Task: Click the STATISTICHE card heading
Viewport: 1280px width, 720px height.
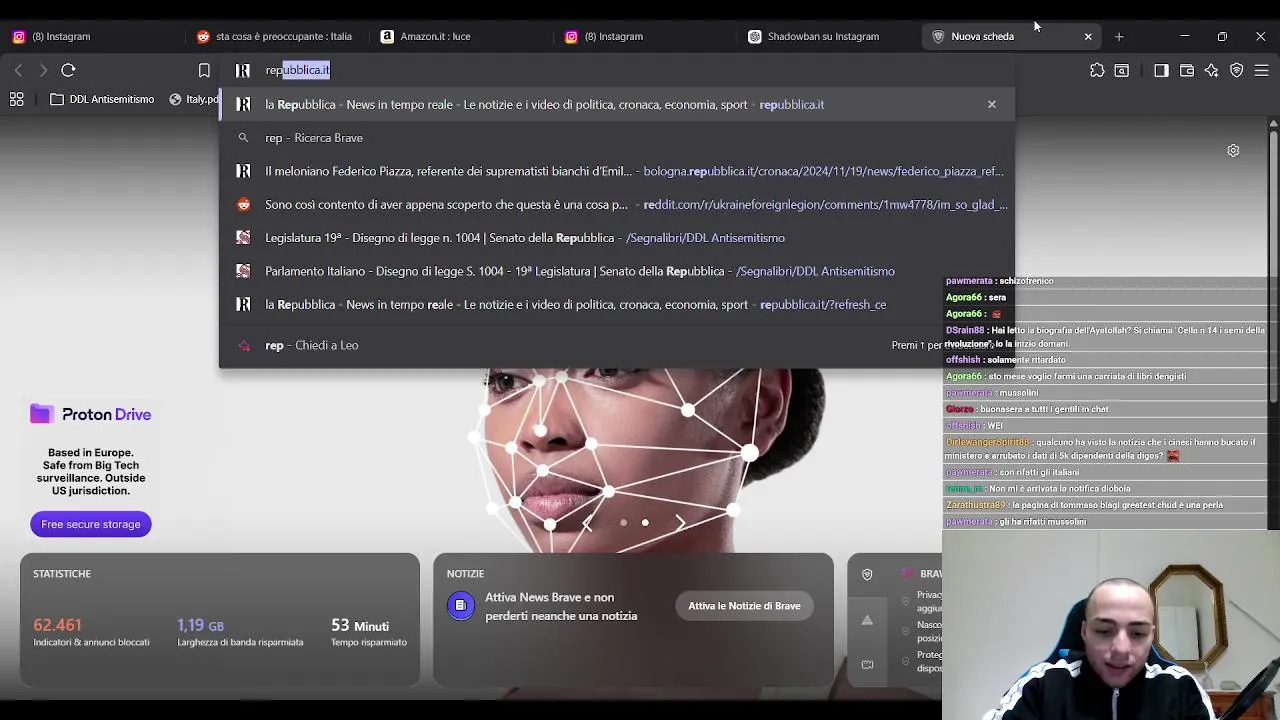Action: 62,574
